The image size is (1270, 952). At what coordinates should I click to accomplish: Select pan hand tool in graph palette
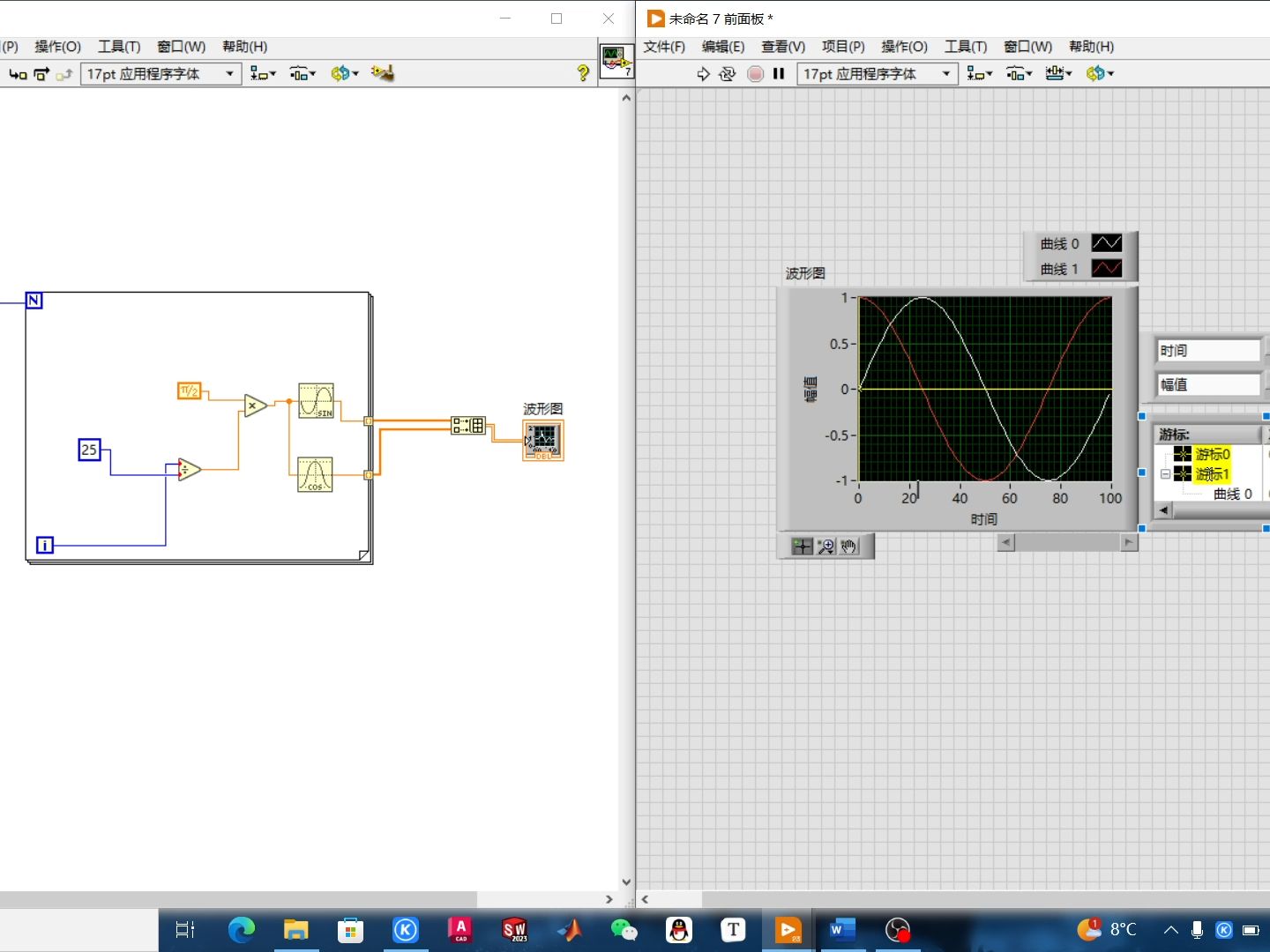(848, 547)
